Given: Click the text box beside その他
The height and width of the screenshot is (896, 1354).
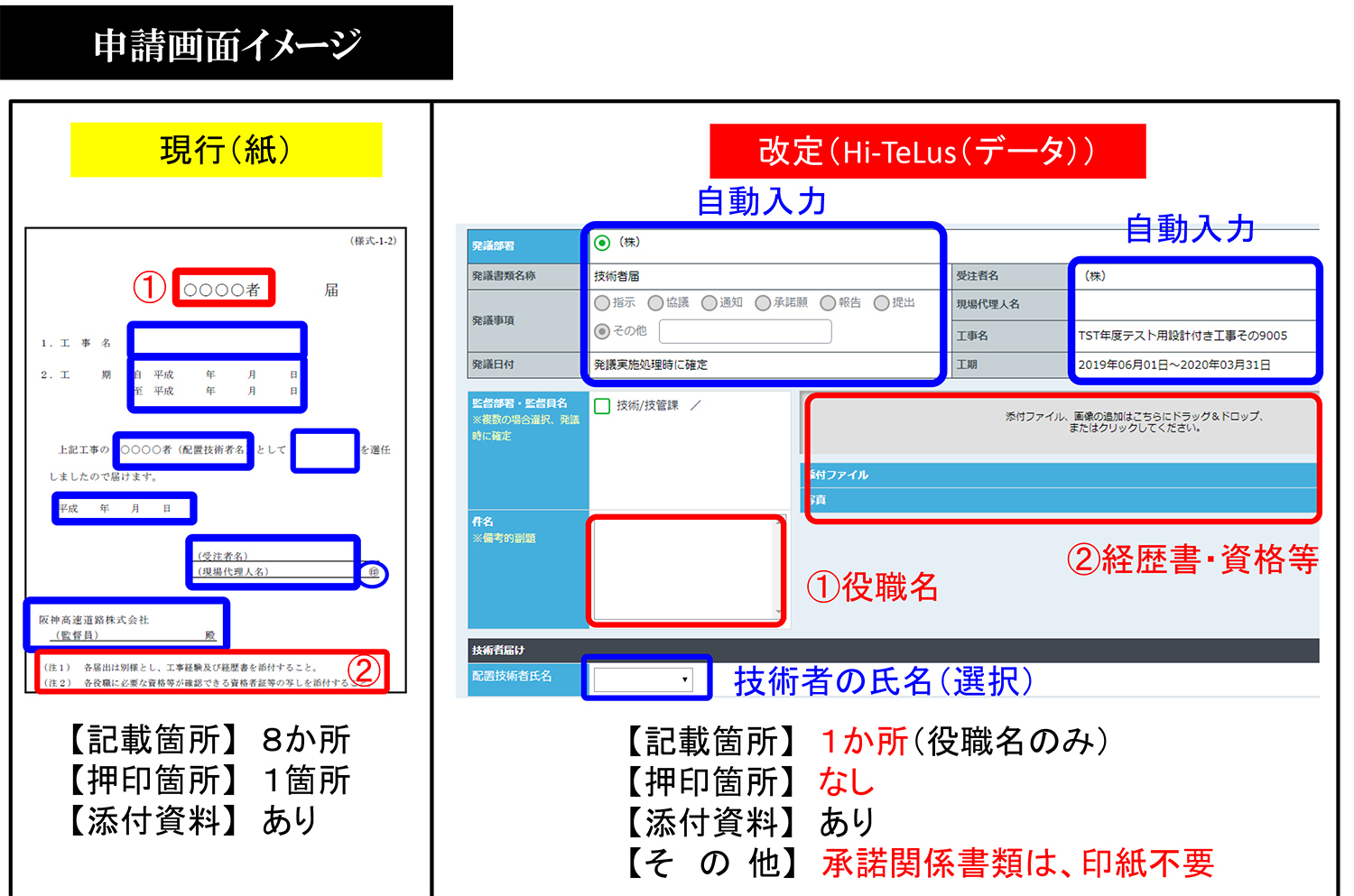Looking at the screenshot, I should tap(745, 332).
